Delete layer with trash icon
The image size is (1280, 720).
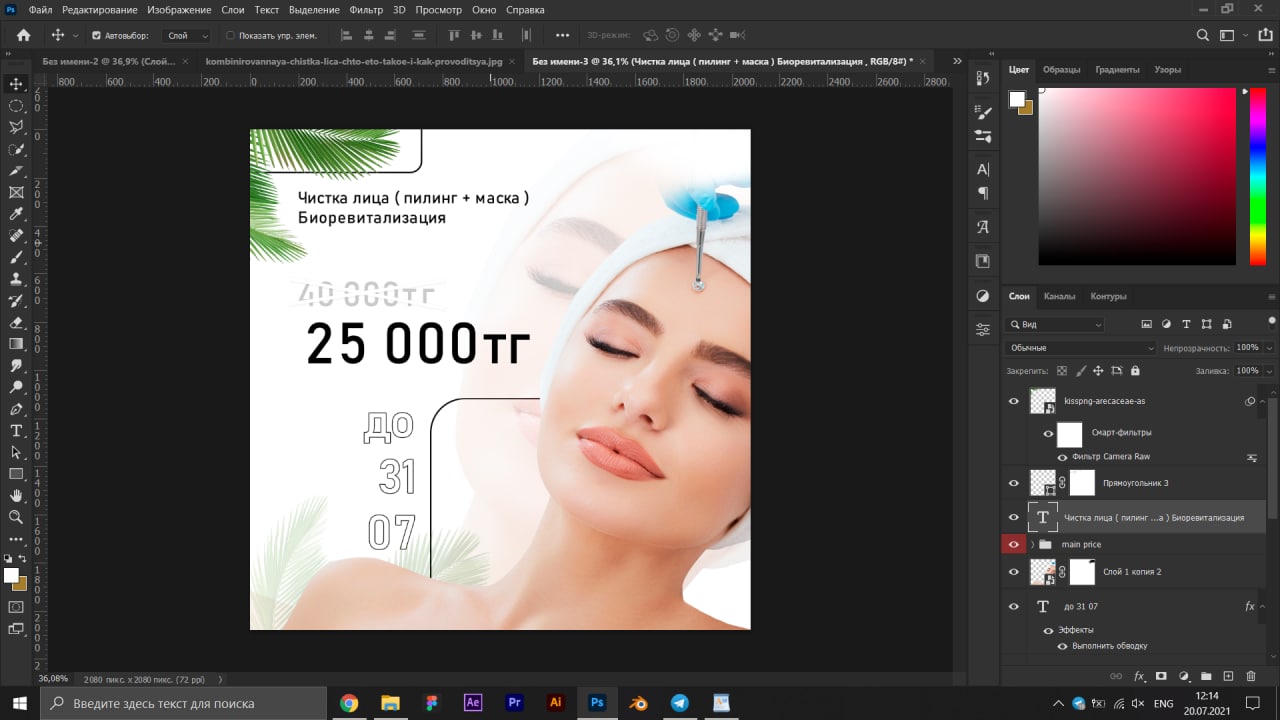1253,676
